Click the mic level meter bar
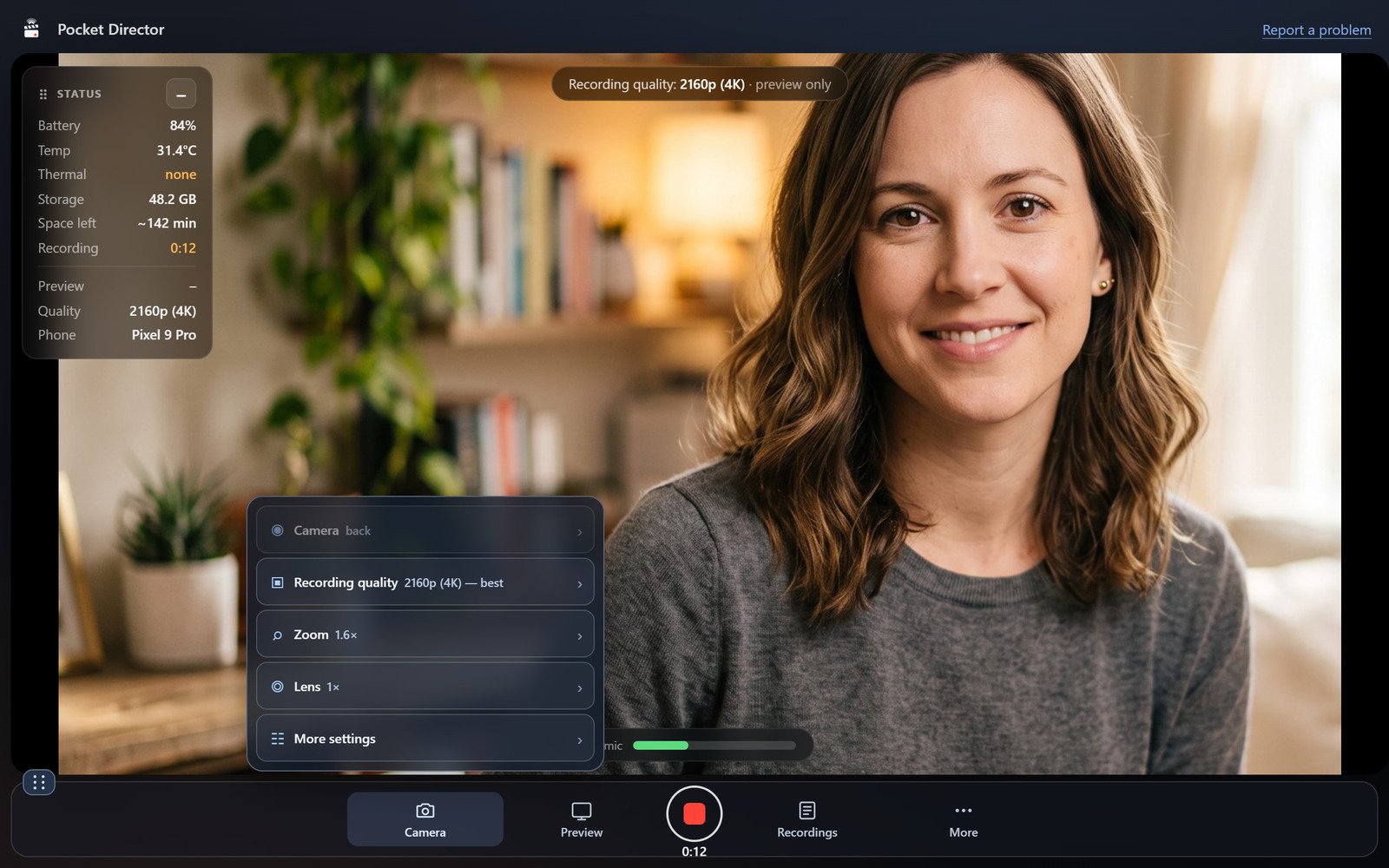 (x=714, y=746)
